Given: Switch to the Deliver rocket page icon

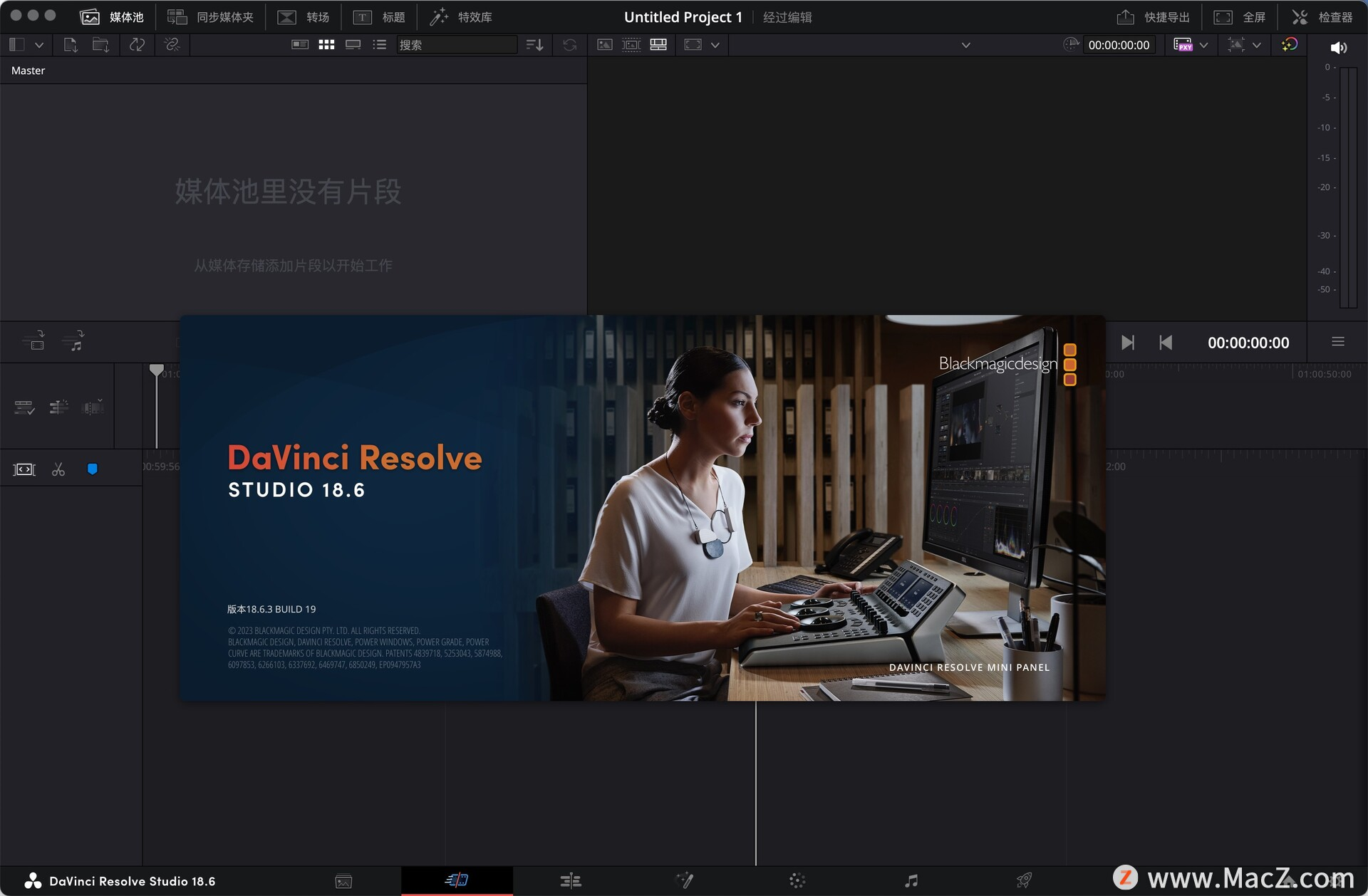Looking at the screenshot, I should pos(1024,881).
